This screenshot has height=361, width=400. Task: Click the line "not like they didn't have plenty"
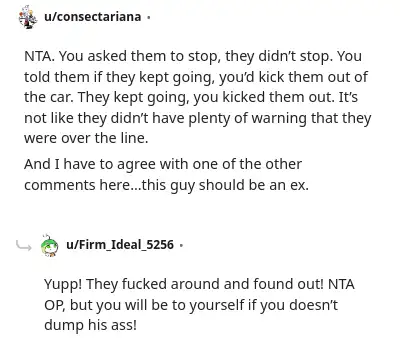pos(198,118)
